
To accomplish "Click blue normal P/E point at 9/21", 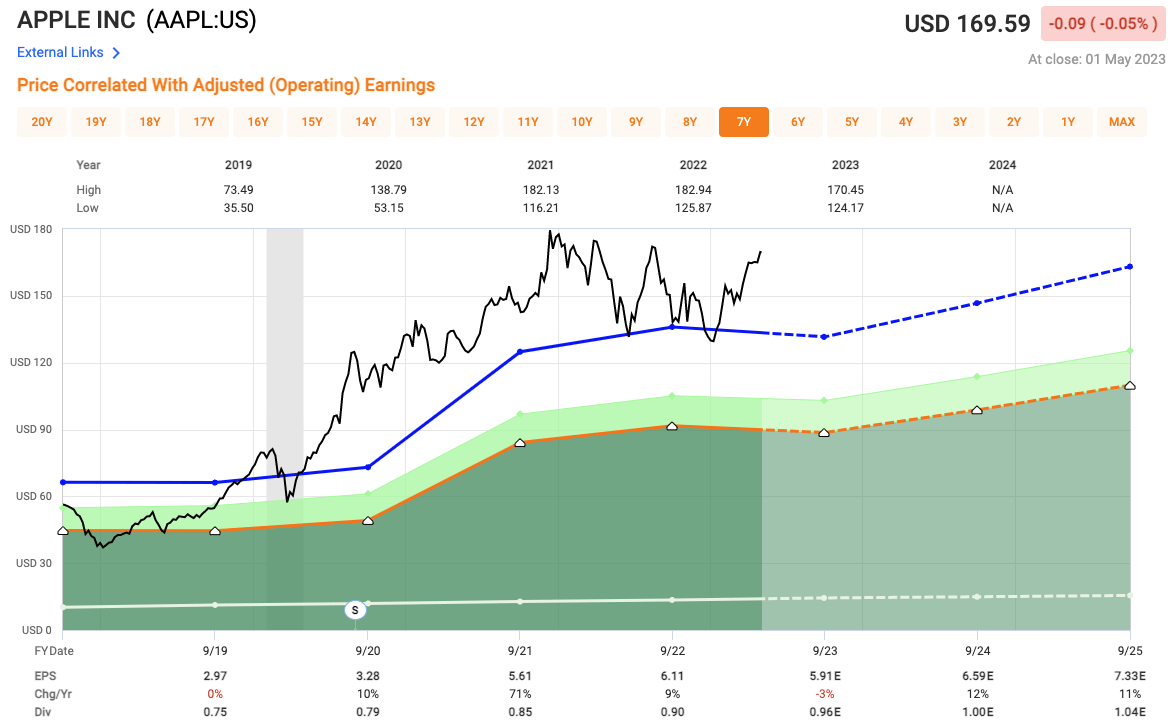I will (520, 351).
